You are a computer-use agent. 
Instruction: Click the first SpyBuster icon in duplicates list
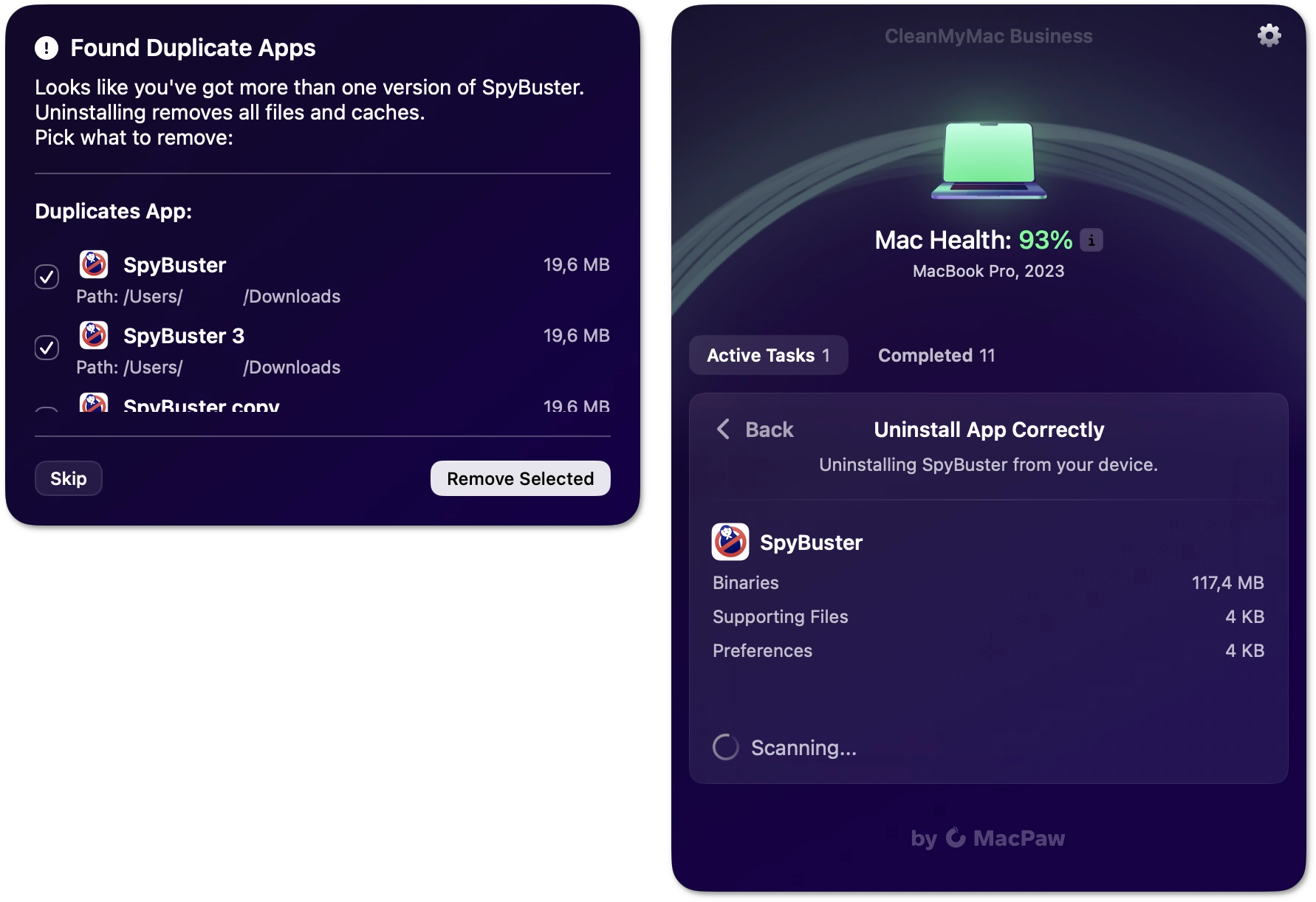[x=94, y=264]
